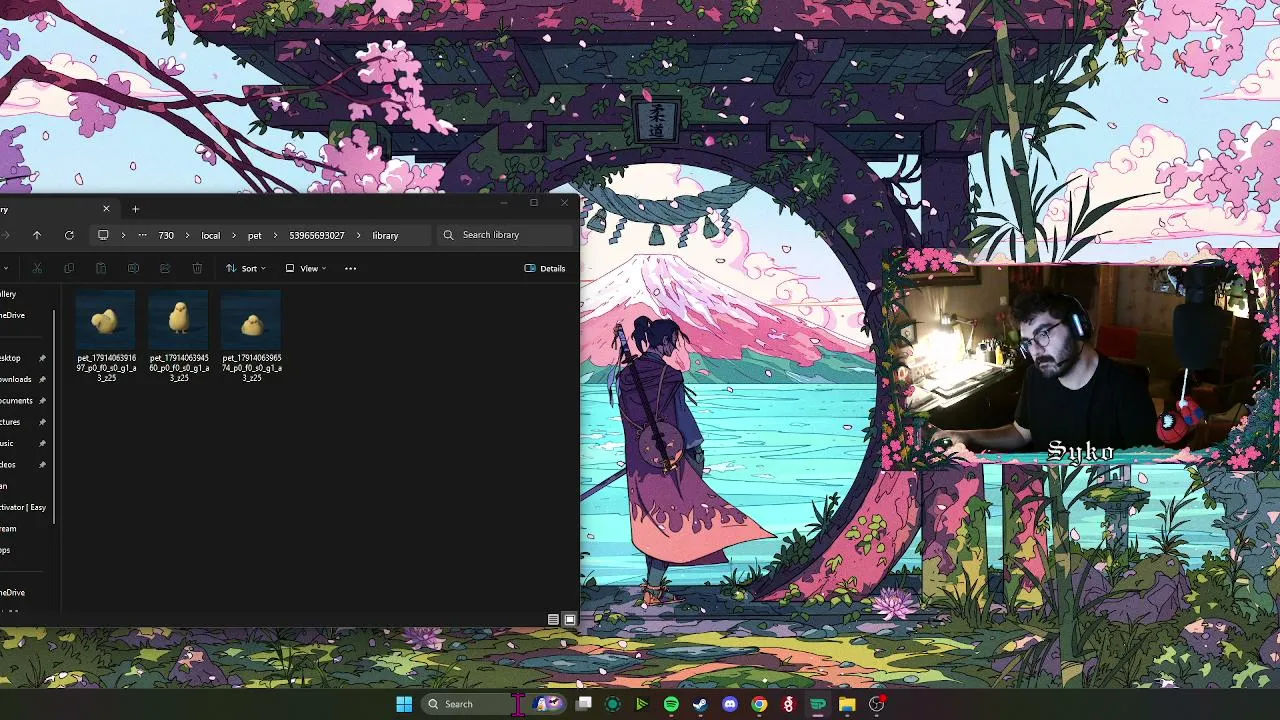Open Spotify from the taskbar
1280x720 pixels.
pyautogui.click(x=671, y=704)
